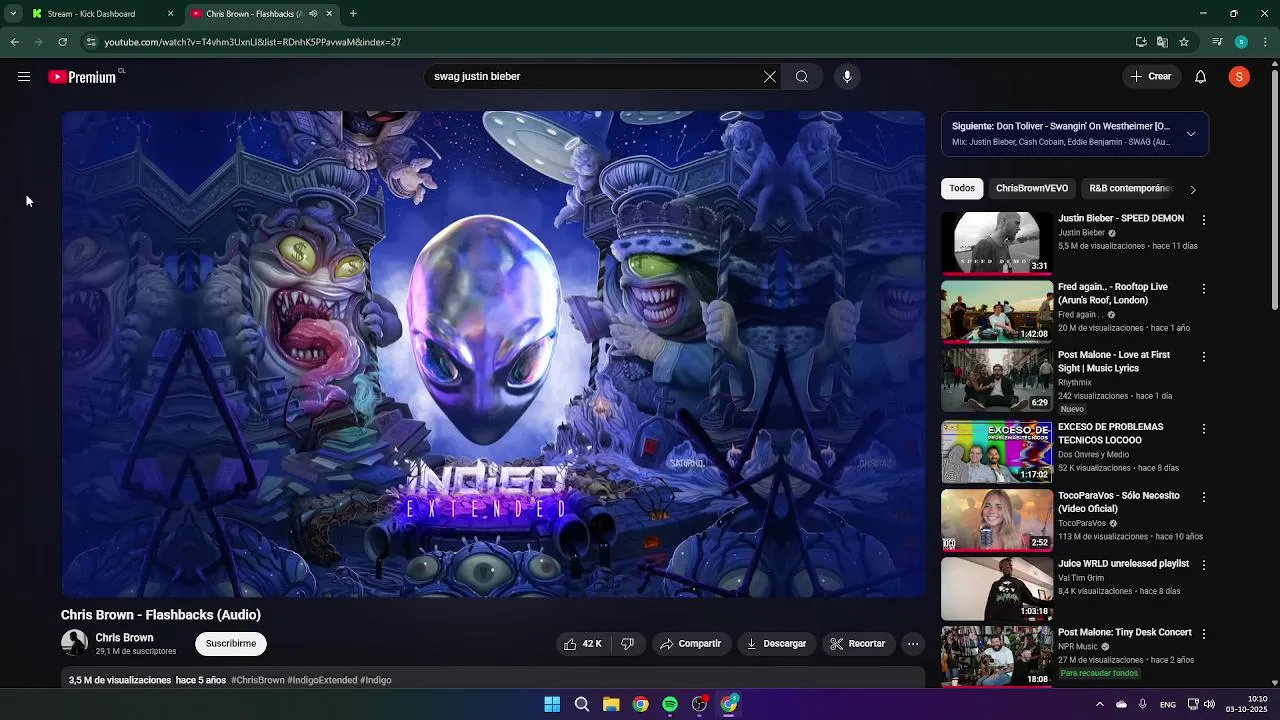Click the page vertical scrollbar

pos(1274,190)
